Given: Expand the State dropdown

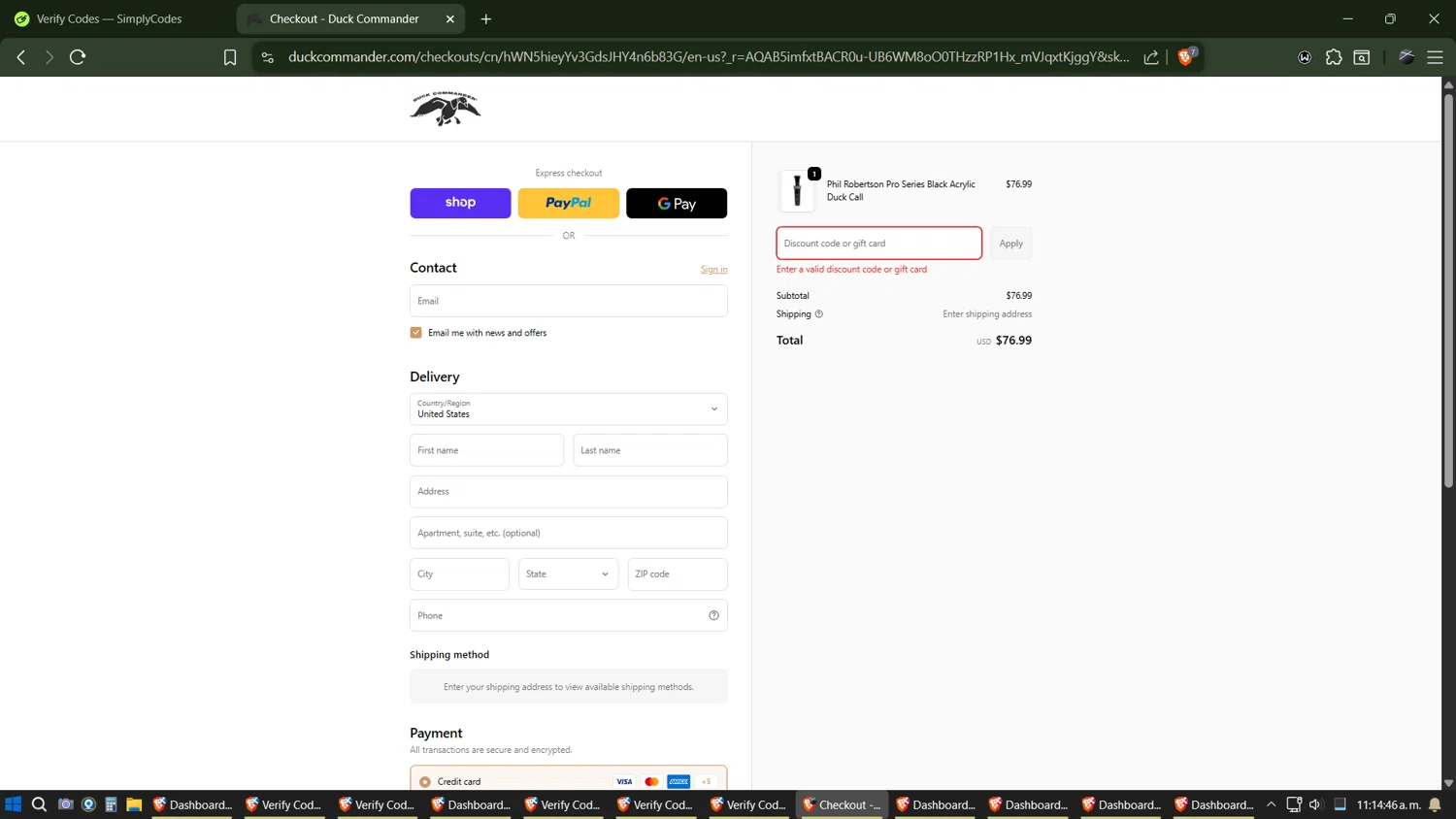Looking at the screenshot, I should click(x=568, y=573).
